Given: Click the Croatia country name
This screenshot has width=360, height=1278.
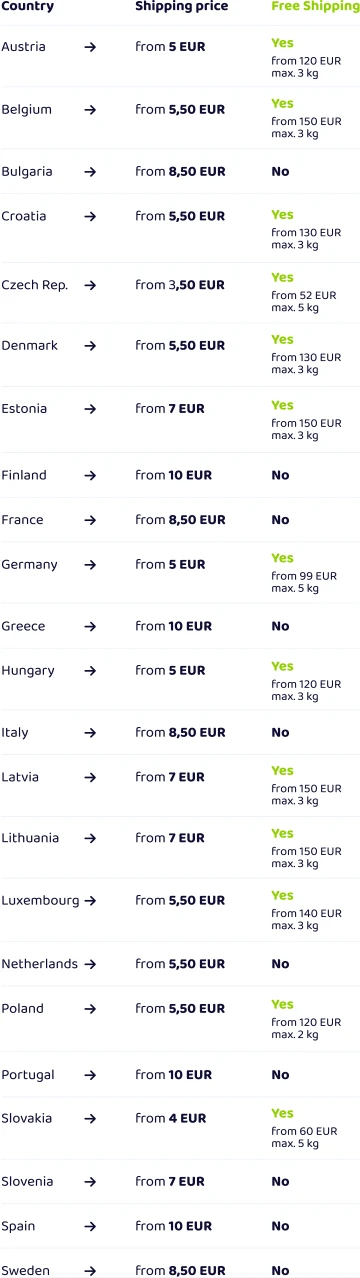Looking at the screenshot, I should pos(24,216).
